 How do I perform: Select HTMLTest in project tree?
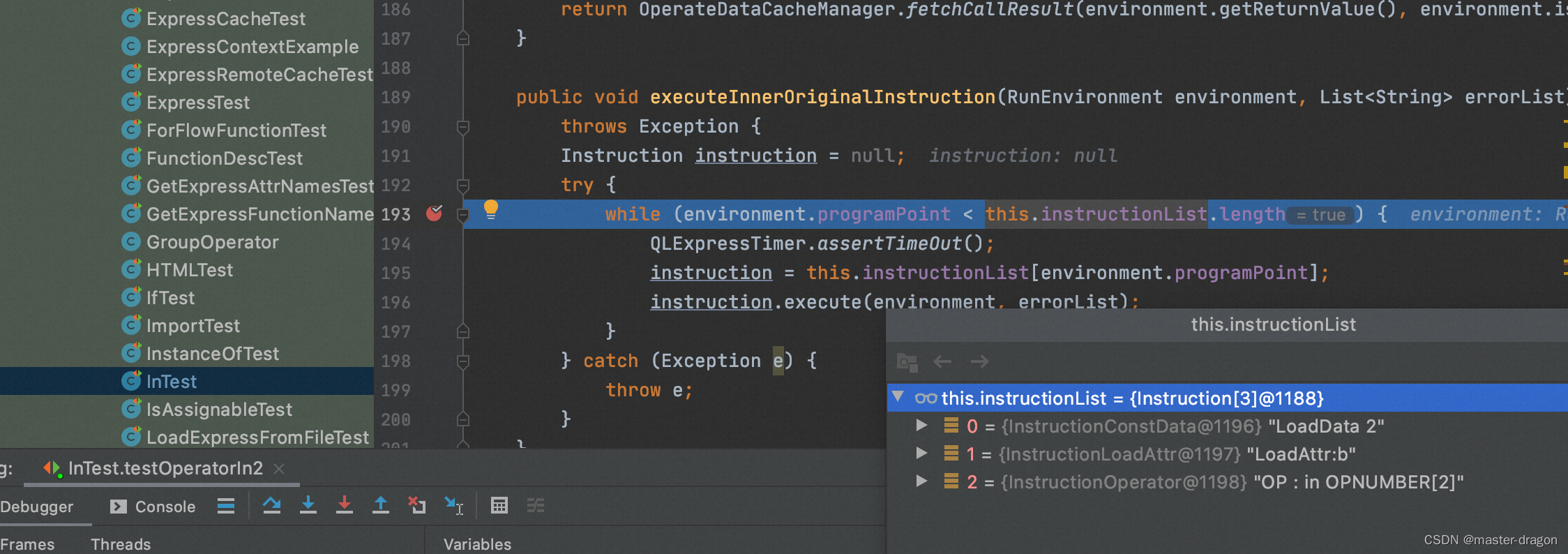tap(189, 270)
